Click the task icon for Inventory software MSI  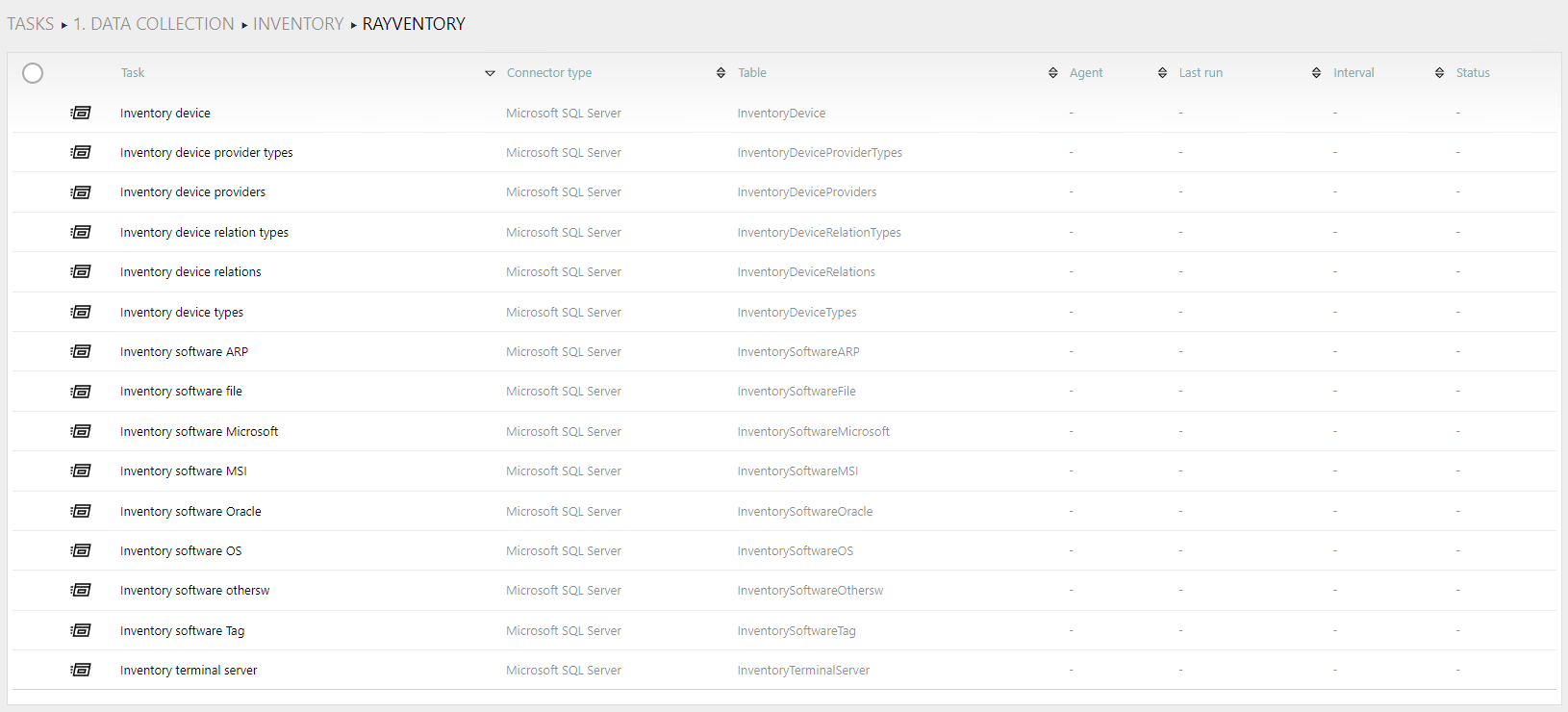click(x=81, y=470)
